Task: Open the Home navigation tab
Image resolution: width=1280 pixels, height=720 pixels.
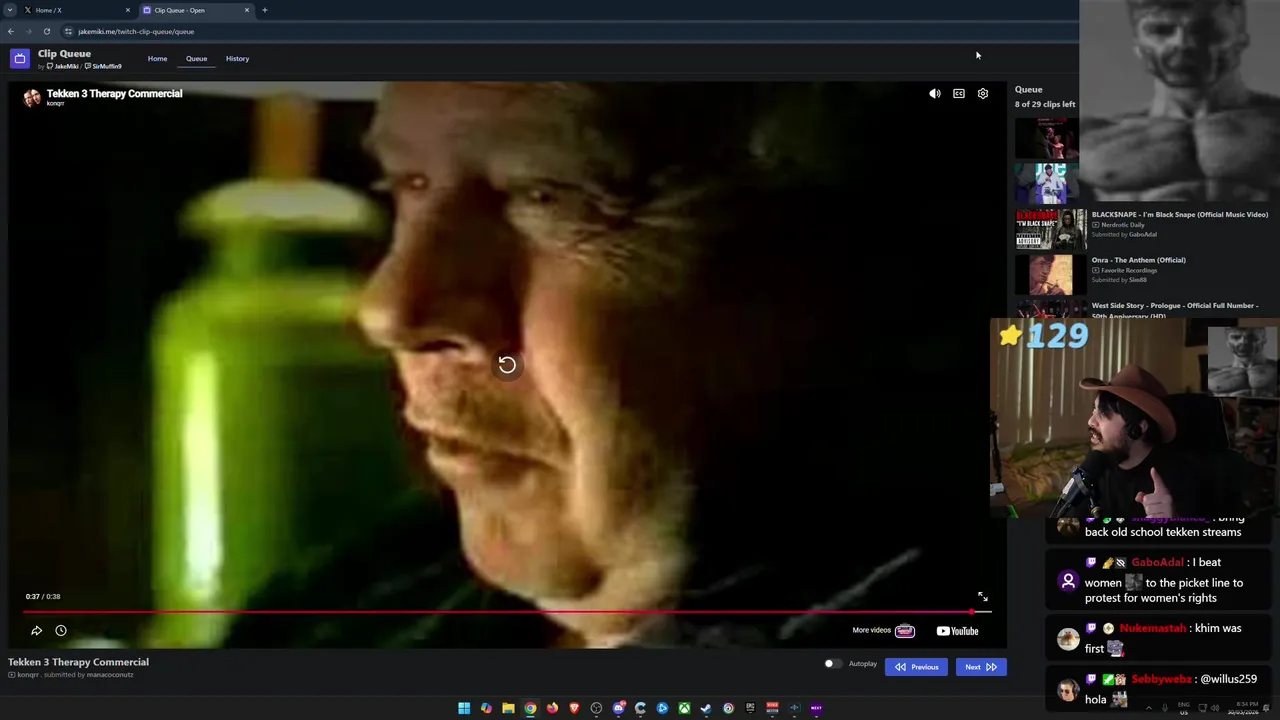Action: pos(158,59)
